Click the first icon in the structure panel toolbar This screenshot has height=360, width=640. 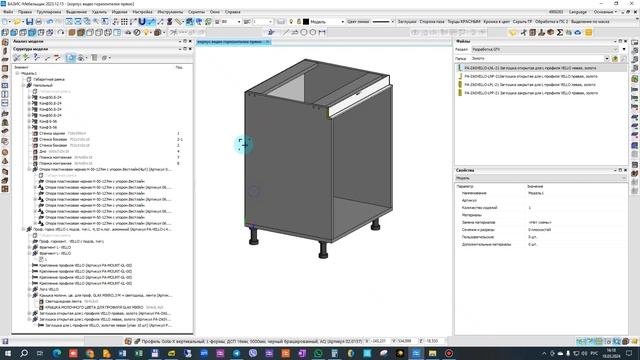click(17, 58)
